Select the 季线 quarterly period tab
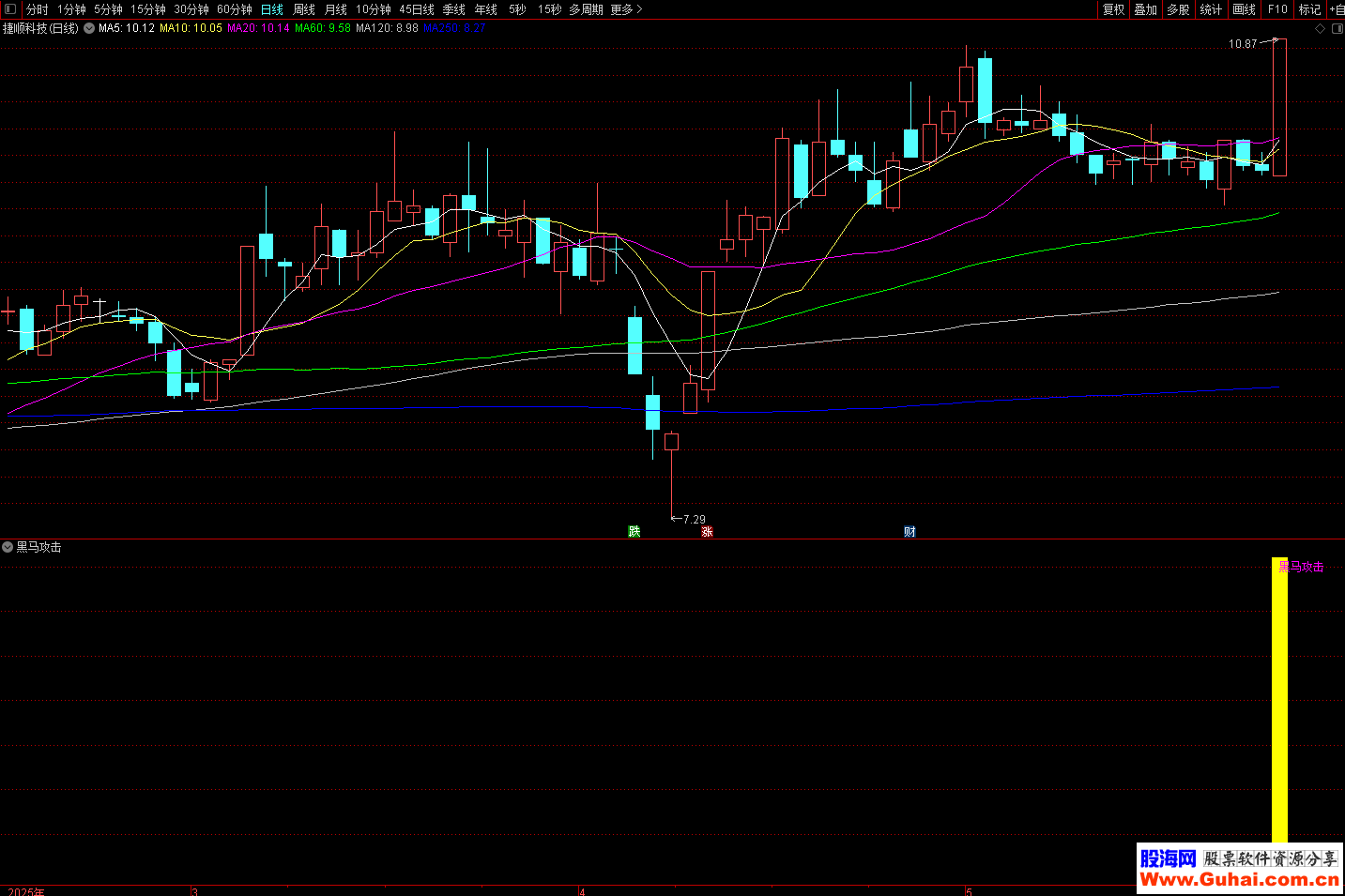The height and width of the screenshot is (896, 1345). pos(454,9)
